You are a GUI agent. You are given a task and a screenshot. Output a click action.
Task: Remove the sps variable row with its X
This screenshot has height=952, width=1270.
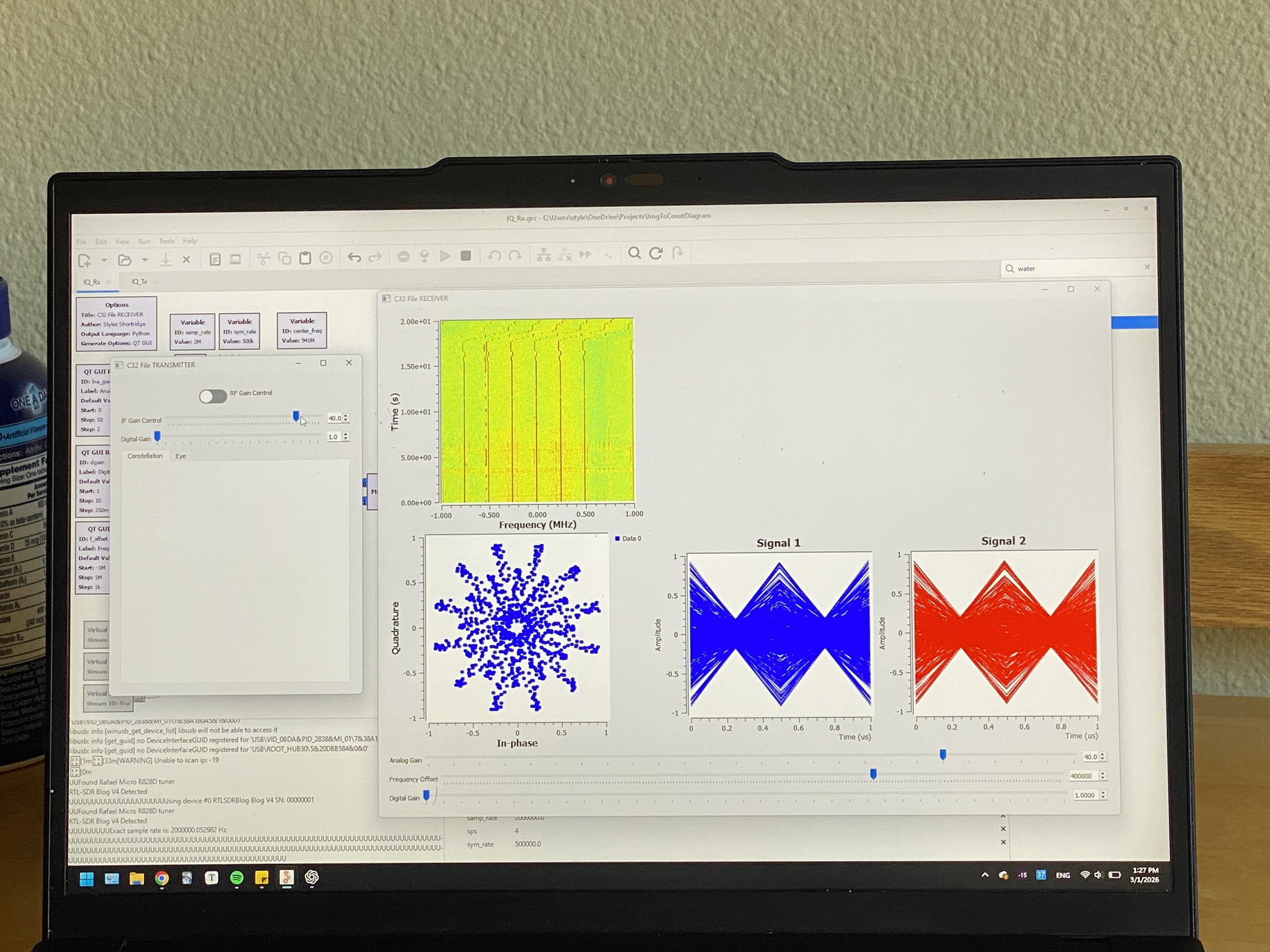click(1003, 829)
